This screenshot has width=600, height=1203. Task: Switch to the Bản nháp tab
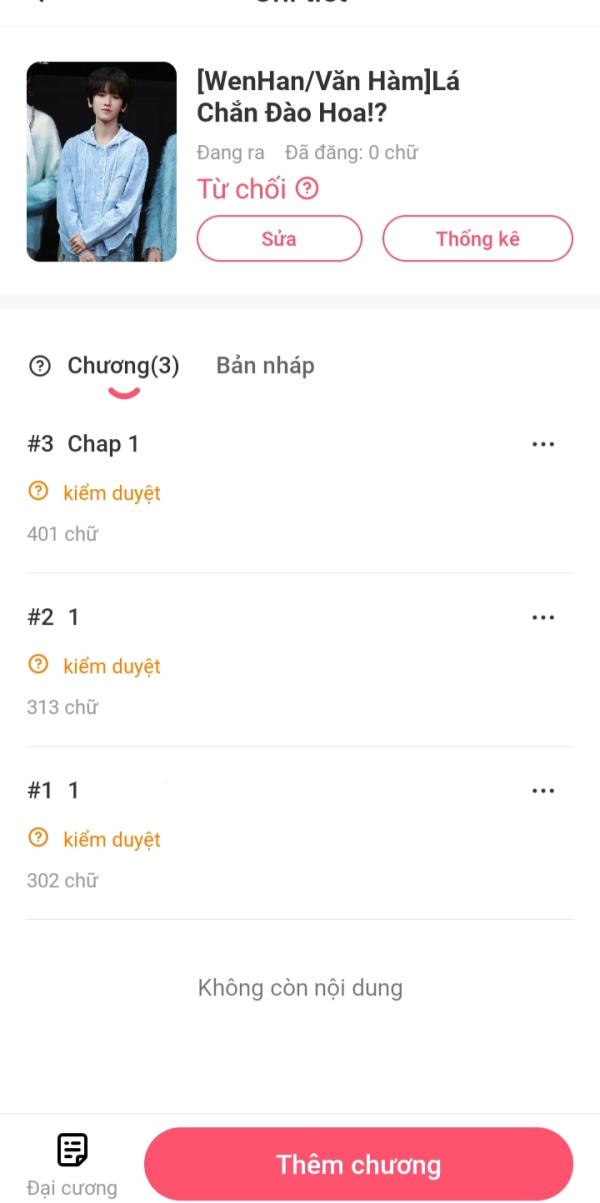[x=265, y=366]
